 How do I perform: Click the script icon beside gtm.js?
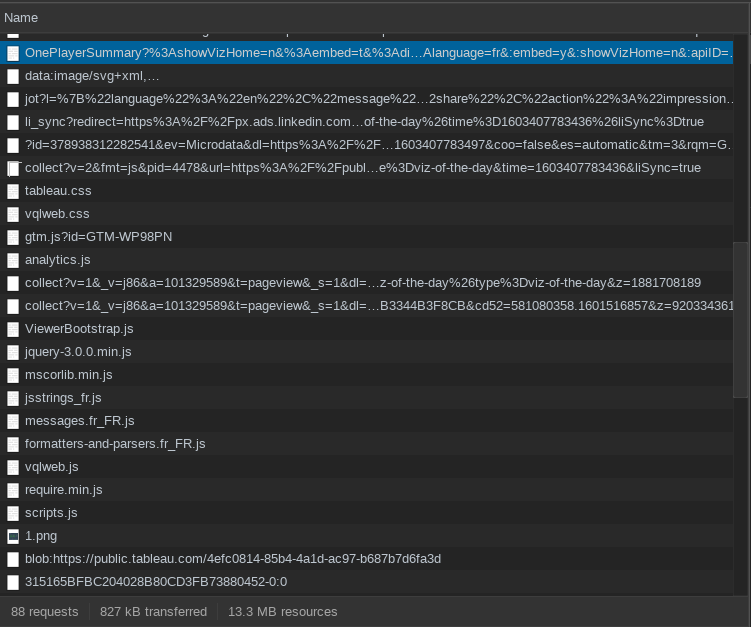point(13,237)
